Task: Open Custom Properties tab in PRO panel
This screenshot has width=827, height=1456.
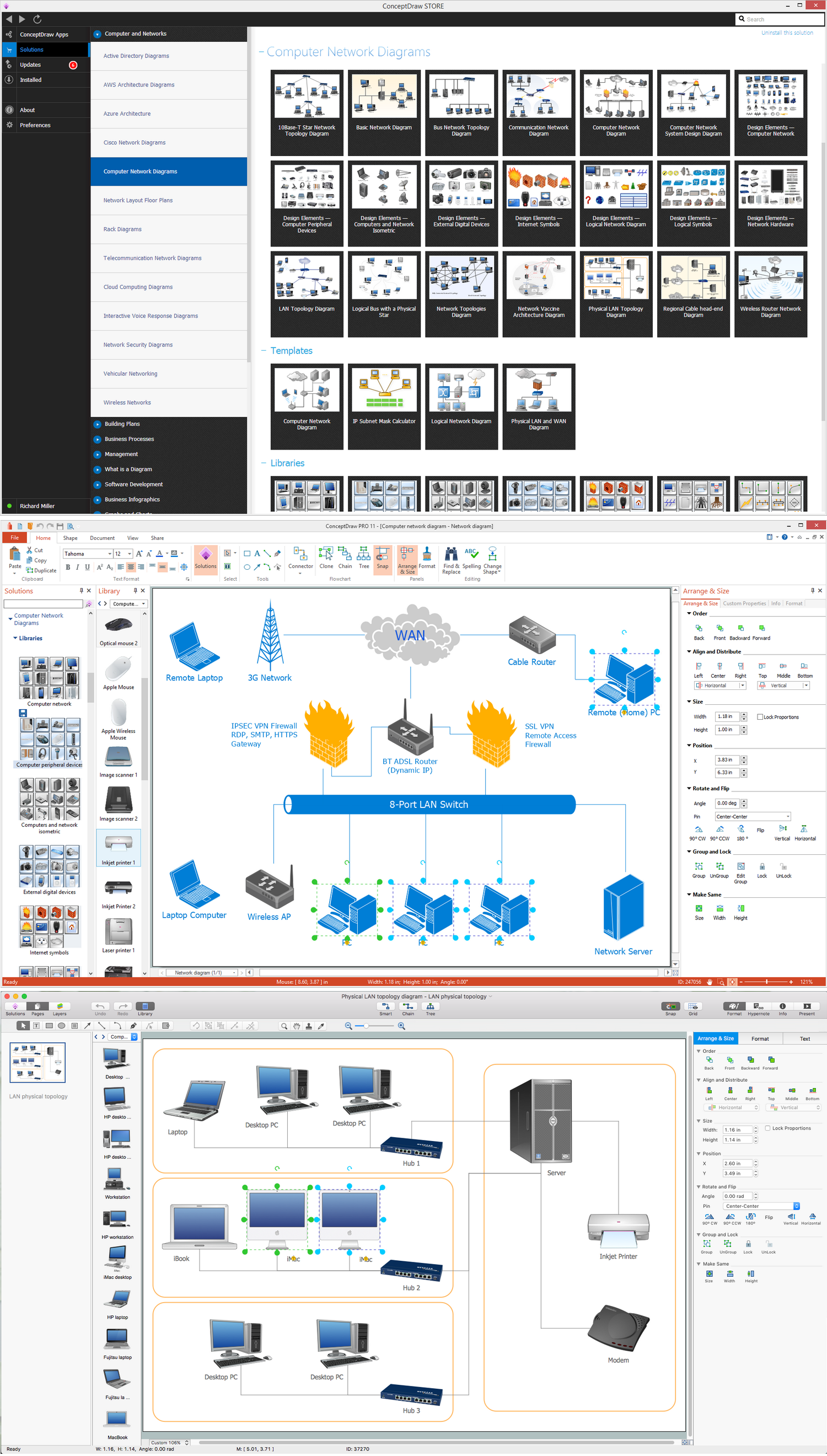Action: [x=744, y=603]
